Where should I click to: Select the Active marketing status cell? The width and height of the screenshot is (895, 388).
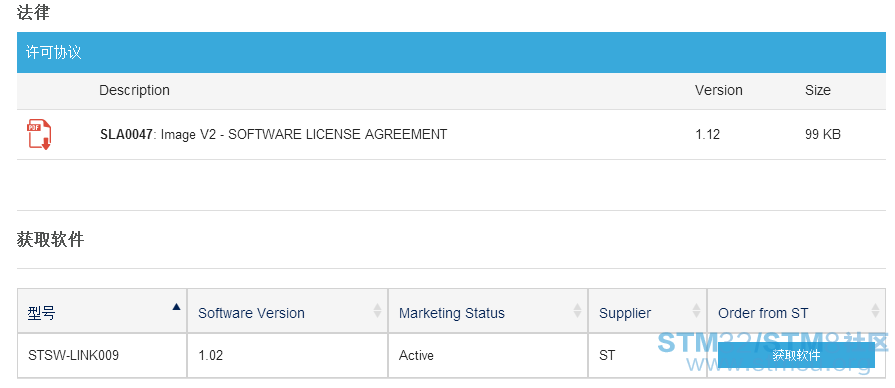[488, 355]
